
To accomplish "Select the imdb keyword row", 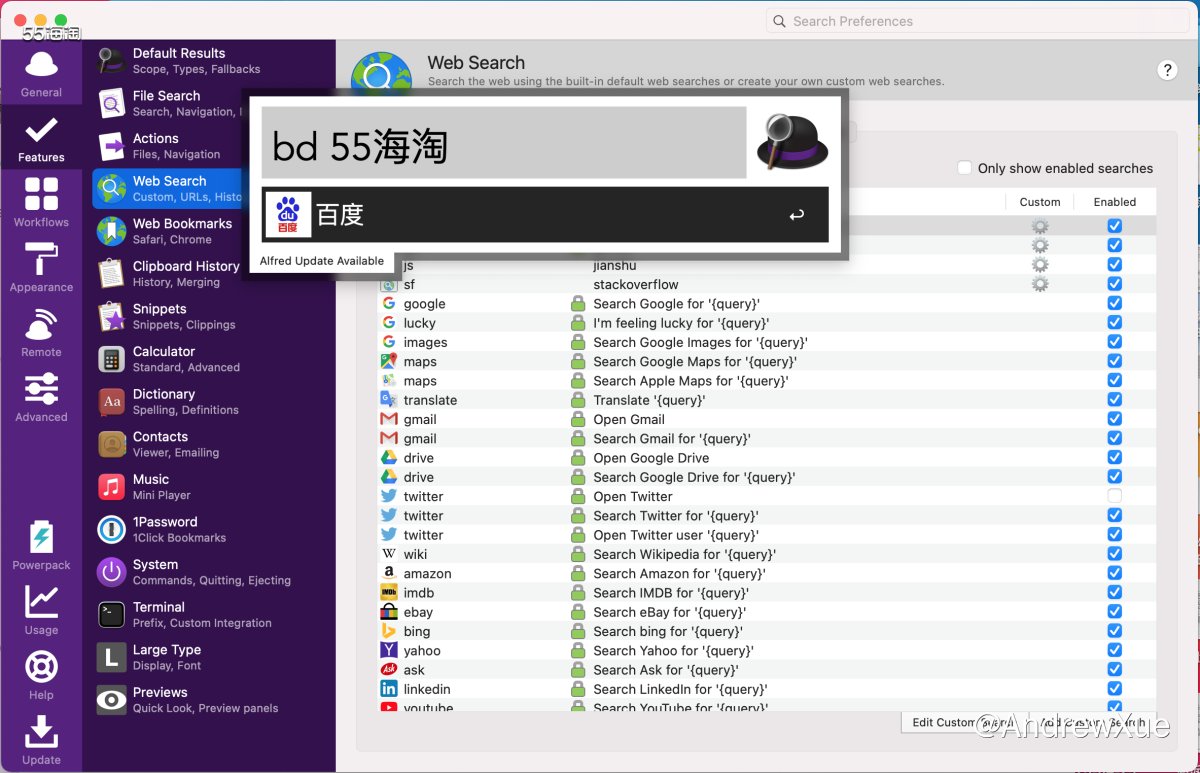I will point(766,593).
